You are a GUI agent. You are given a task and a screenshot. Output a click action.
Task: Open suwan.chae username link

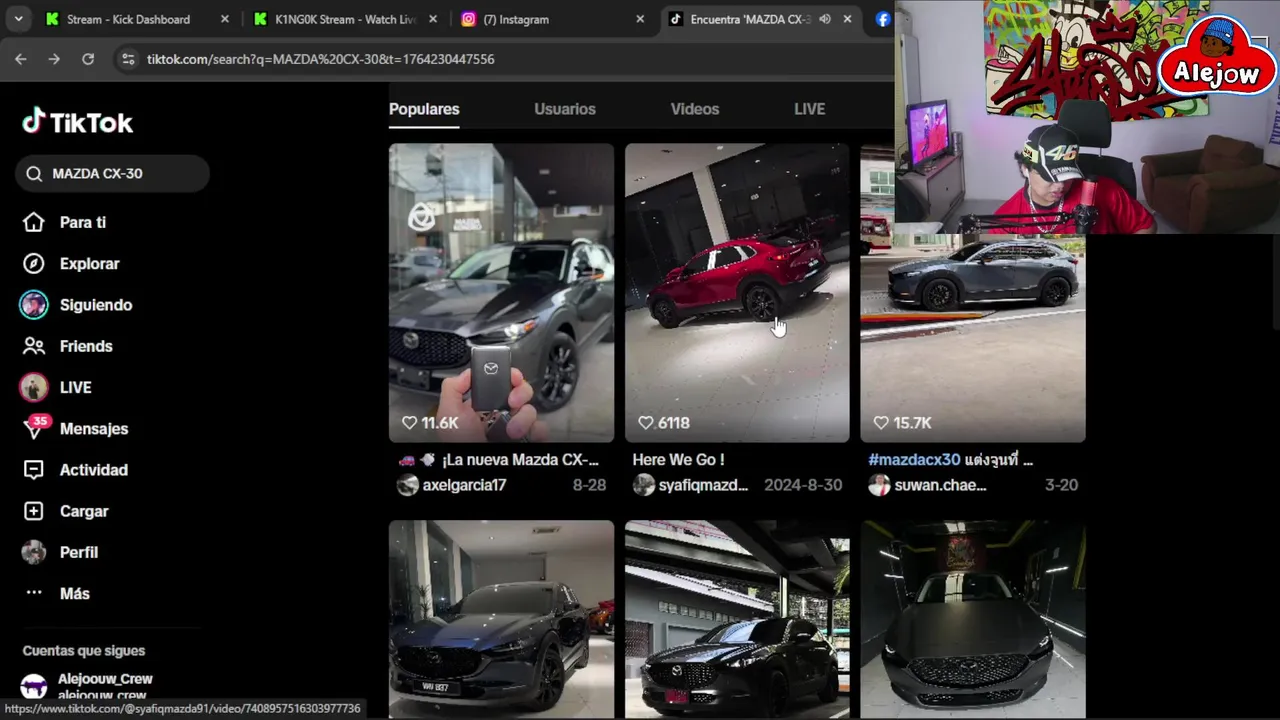(940, 485)
